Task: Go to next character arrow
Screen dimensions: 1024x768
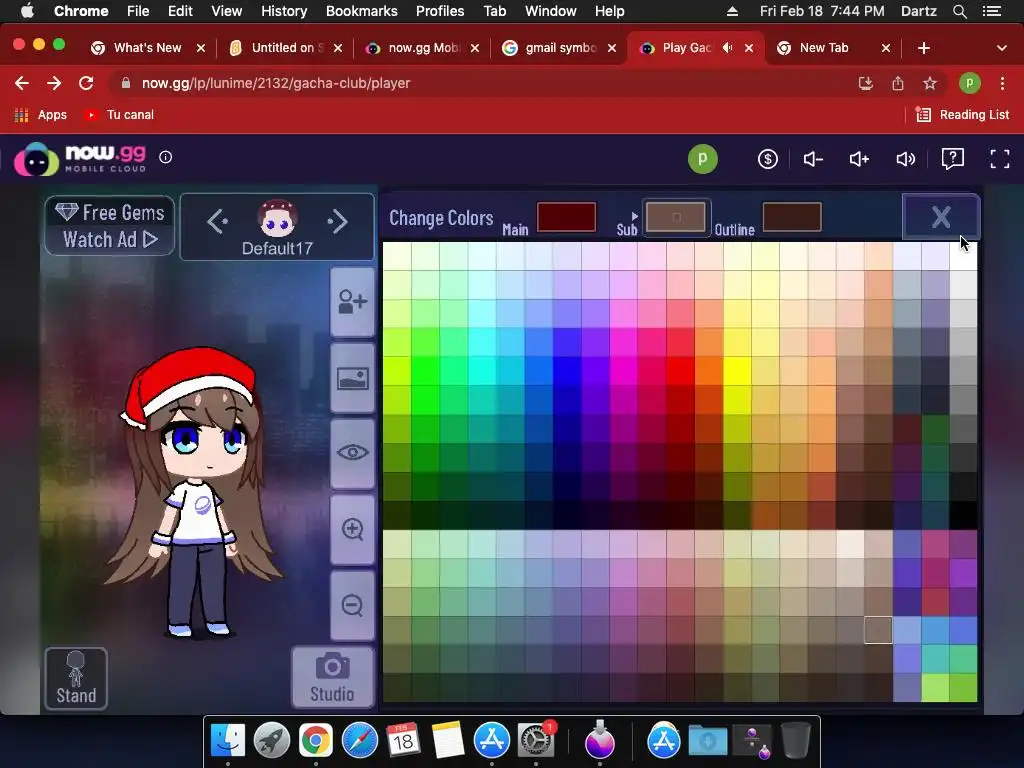Action: point(338,221)
